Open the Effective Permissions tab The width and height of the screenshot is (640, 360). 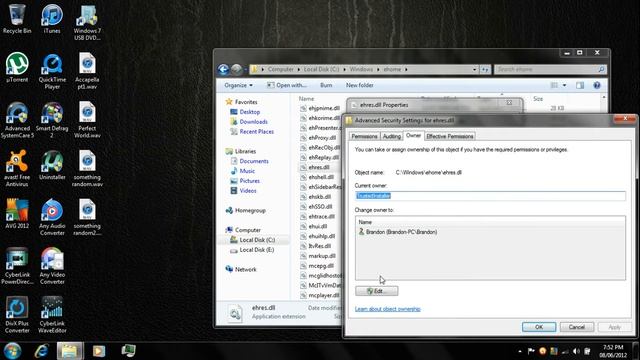(450, 136)
